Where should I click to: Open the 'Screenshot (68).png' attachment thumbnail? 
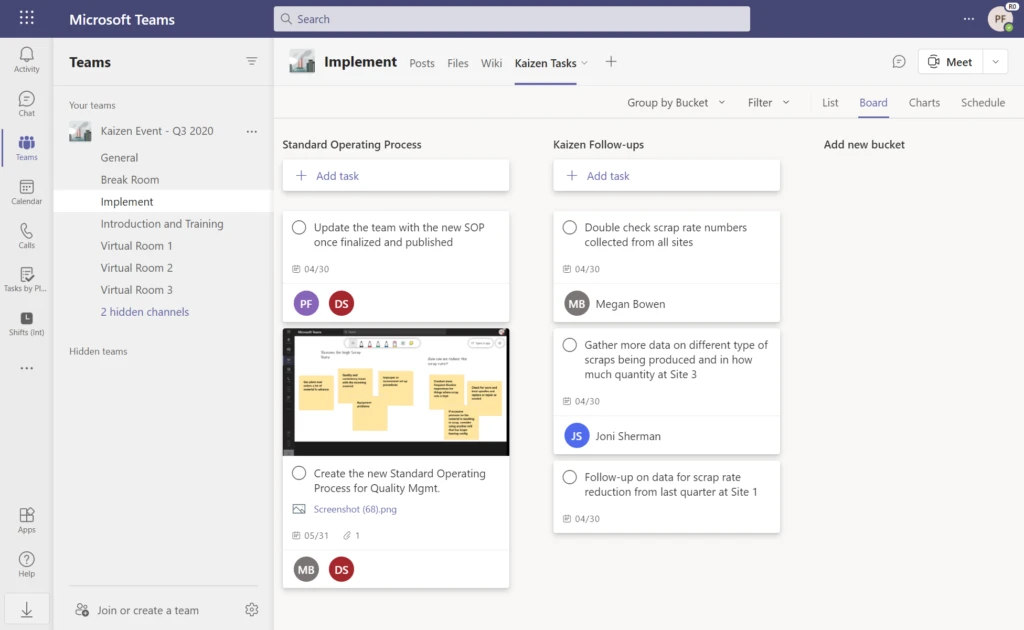[396, 391]
